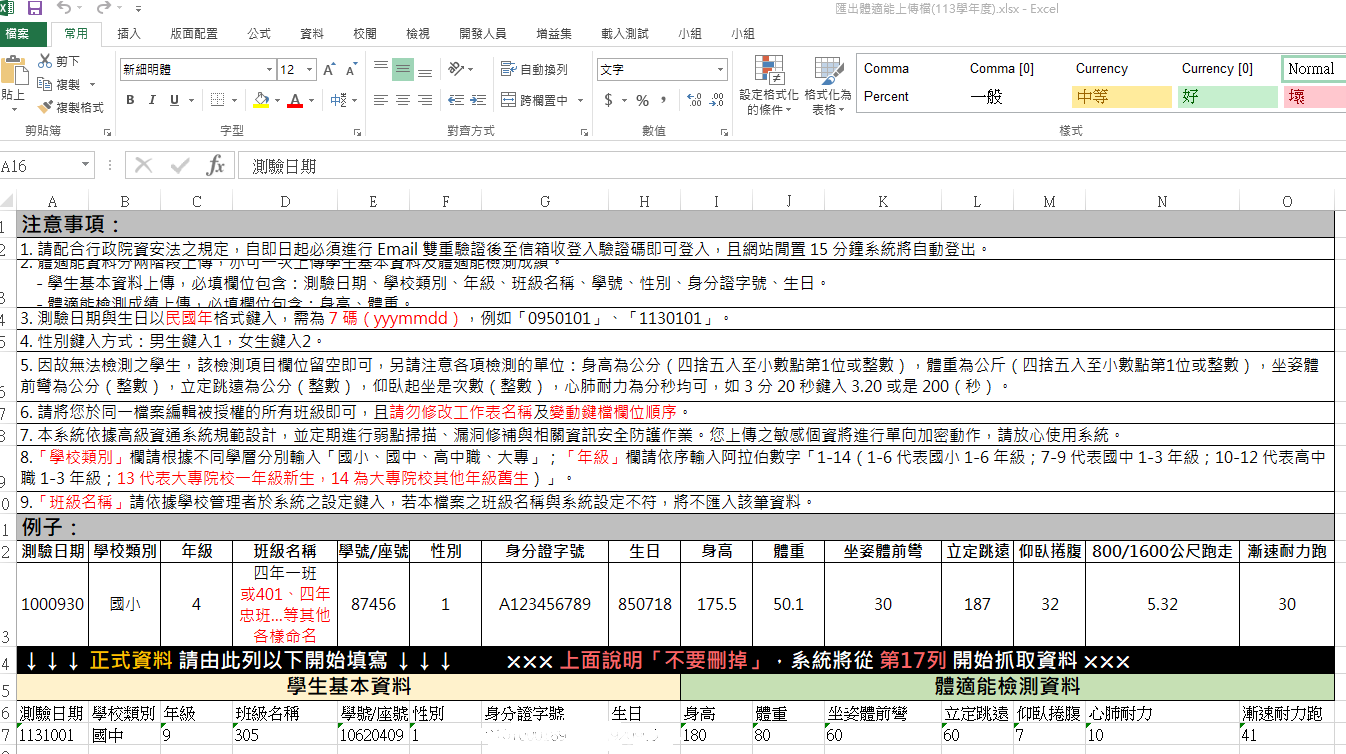Viewport: 1346px width, 754px height.
Task: Switch to 版面配置 page layout tab
Action: [x=194, y=33]
